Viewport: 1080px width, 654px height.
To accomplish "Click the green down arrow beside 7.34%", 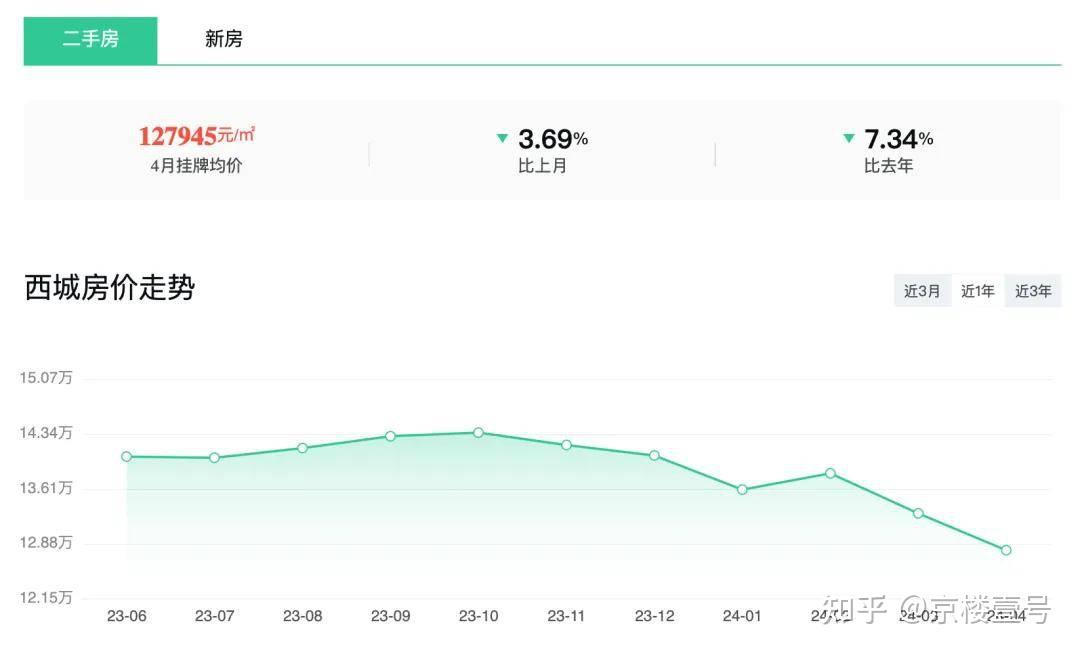I will tap(849, 138).
